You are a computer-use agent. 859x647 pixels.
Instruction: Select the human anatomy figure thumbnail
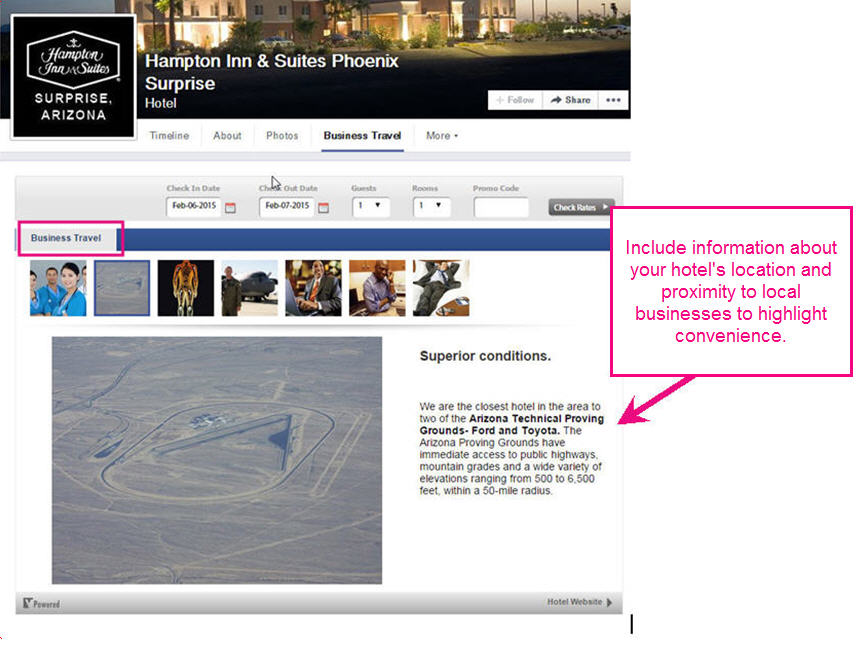click(186, 288)
